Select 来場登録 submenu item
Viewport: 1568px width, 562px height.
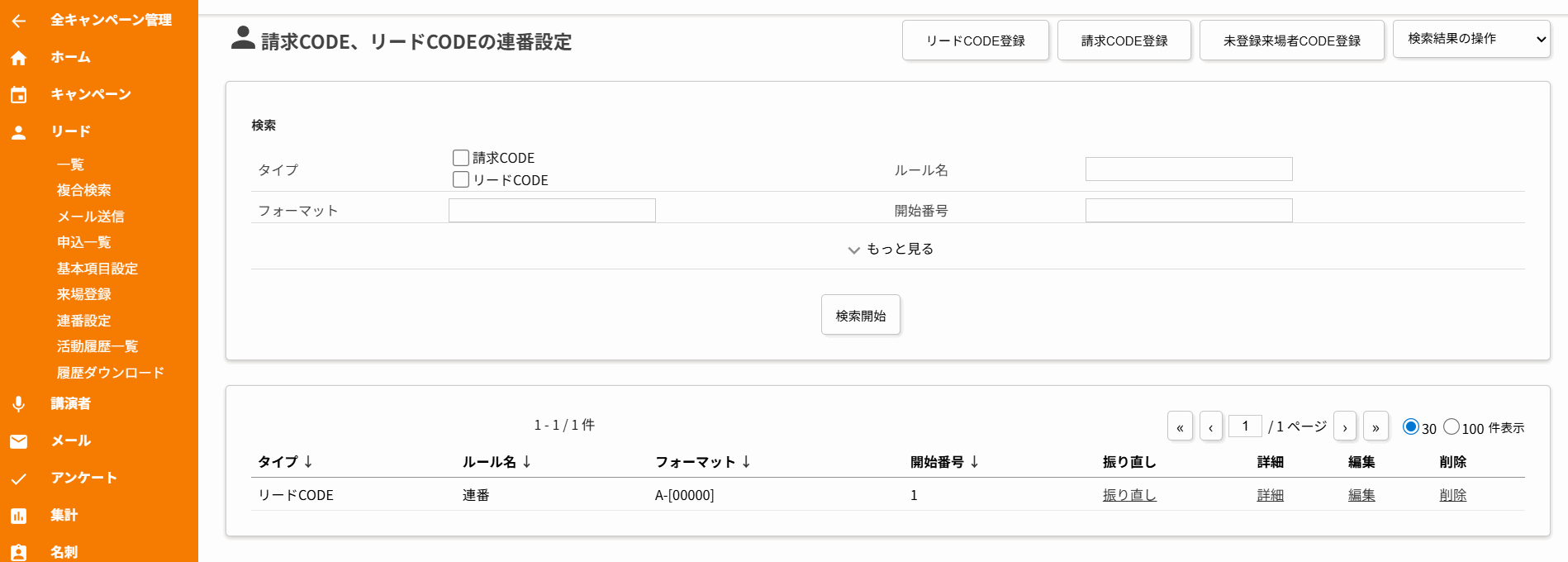pyautogui.click(x=83, y=294)
